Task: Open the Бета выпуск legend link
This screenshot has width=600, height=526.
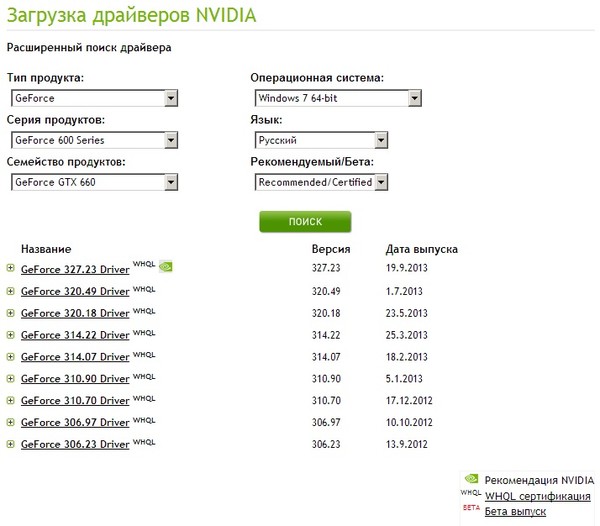Action: pyautogui.click(x=515, y=512)
